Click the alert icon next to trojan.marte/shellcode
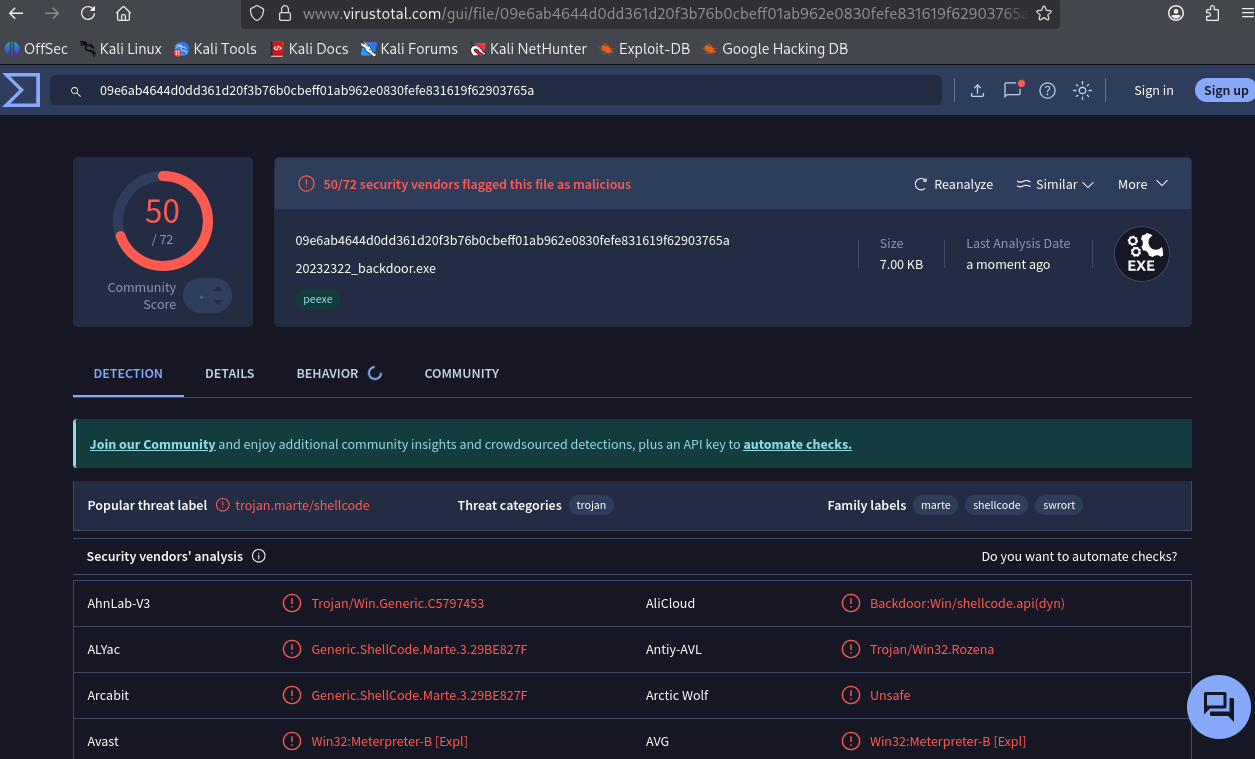The image size is (1255, 759). click(223, 505)
